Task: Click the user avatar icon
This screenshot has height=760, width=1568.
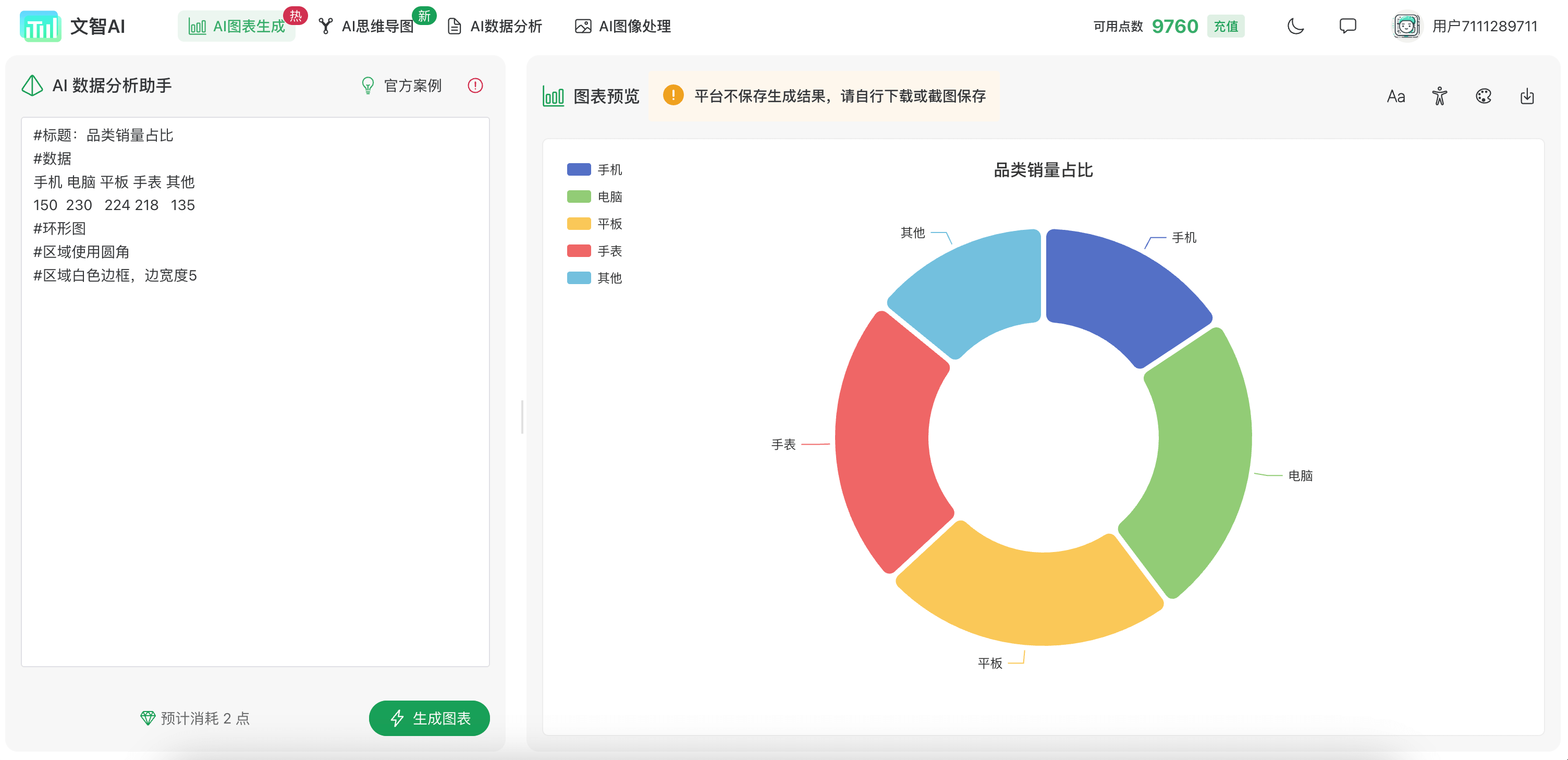Action: [1406, 26]
